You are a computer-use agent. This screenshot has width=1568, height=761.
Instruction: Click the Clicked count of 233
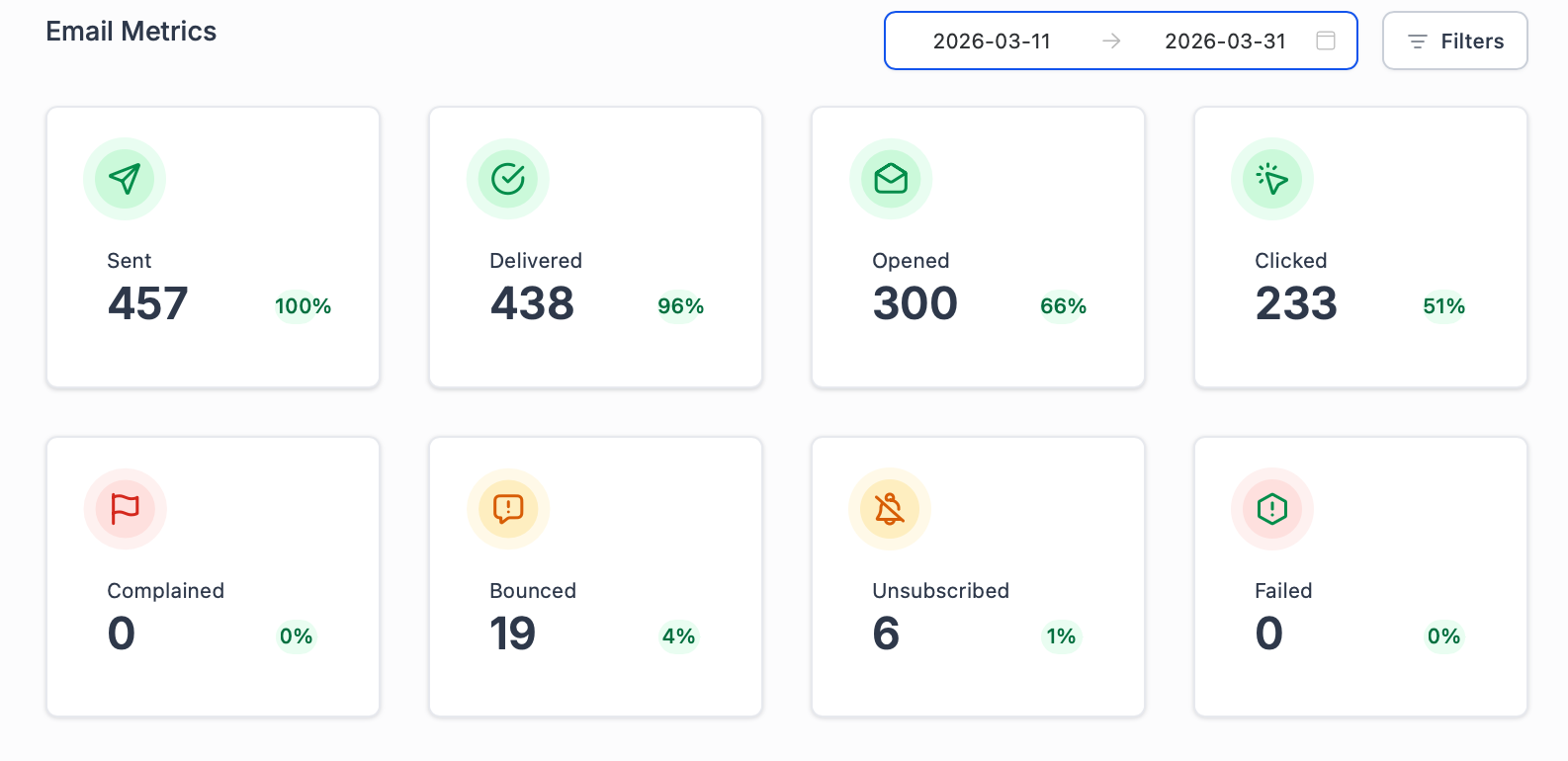pyautogui.click(x=1296, y=303)
